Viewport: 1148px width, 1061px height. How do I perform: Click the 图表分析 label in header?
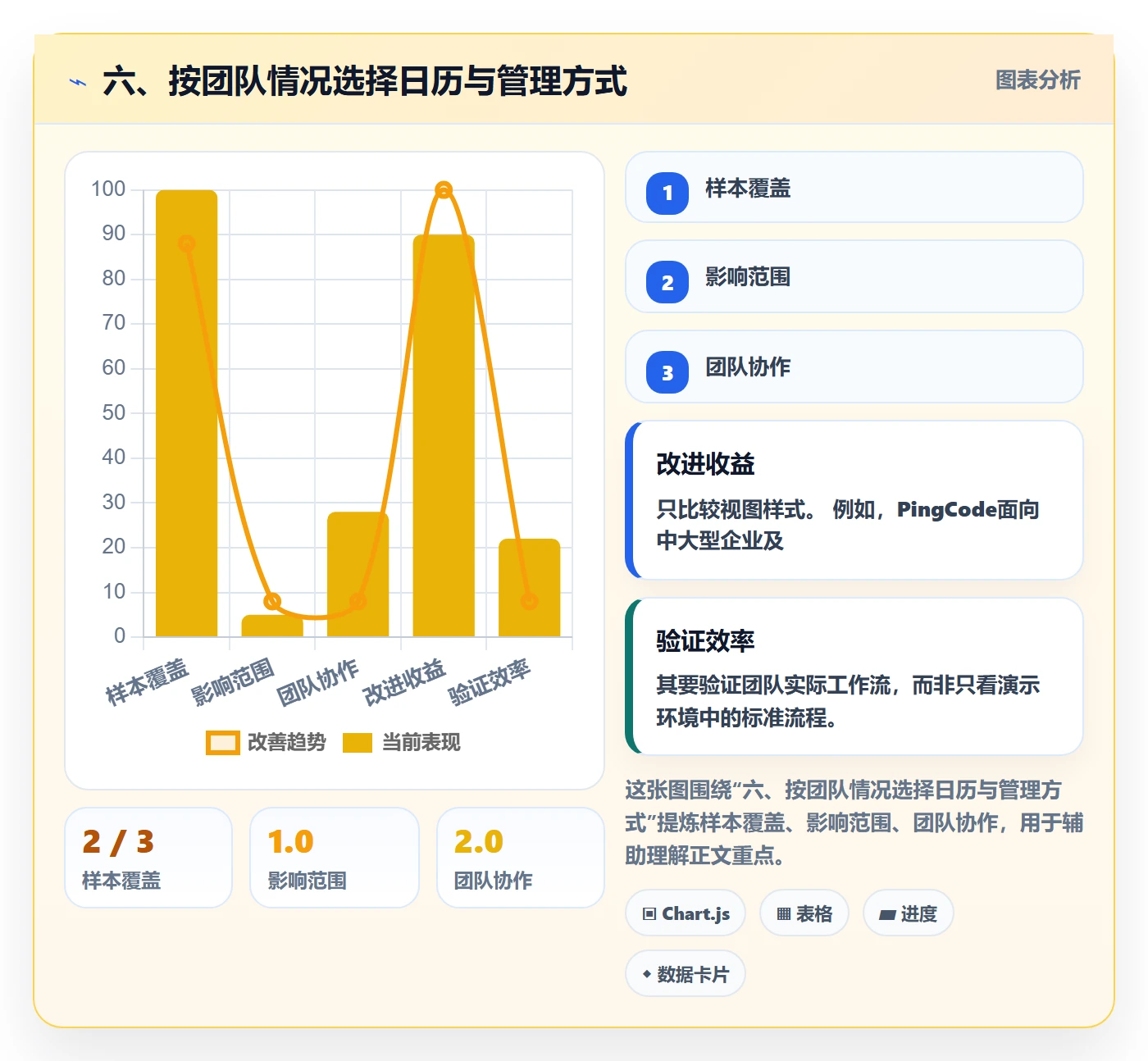(1038, 80)
